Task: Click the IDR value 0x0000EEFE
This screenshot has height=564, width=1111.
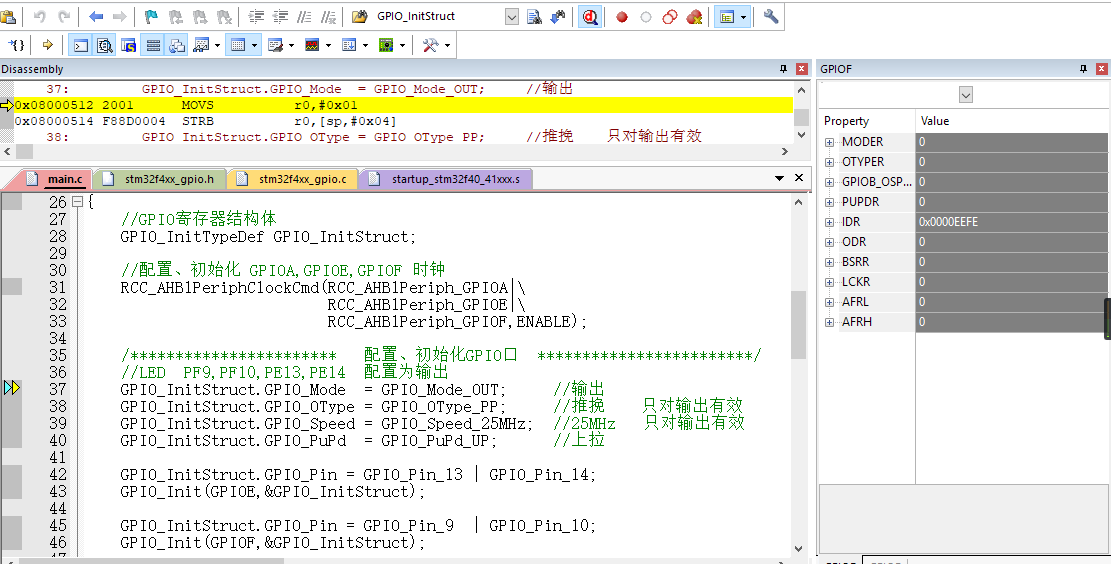Action: click(948, 222)
